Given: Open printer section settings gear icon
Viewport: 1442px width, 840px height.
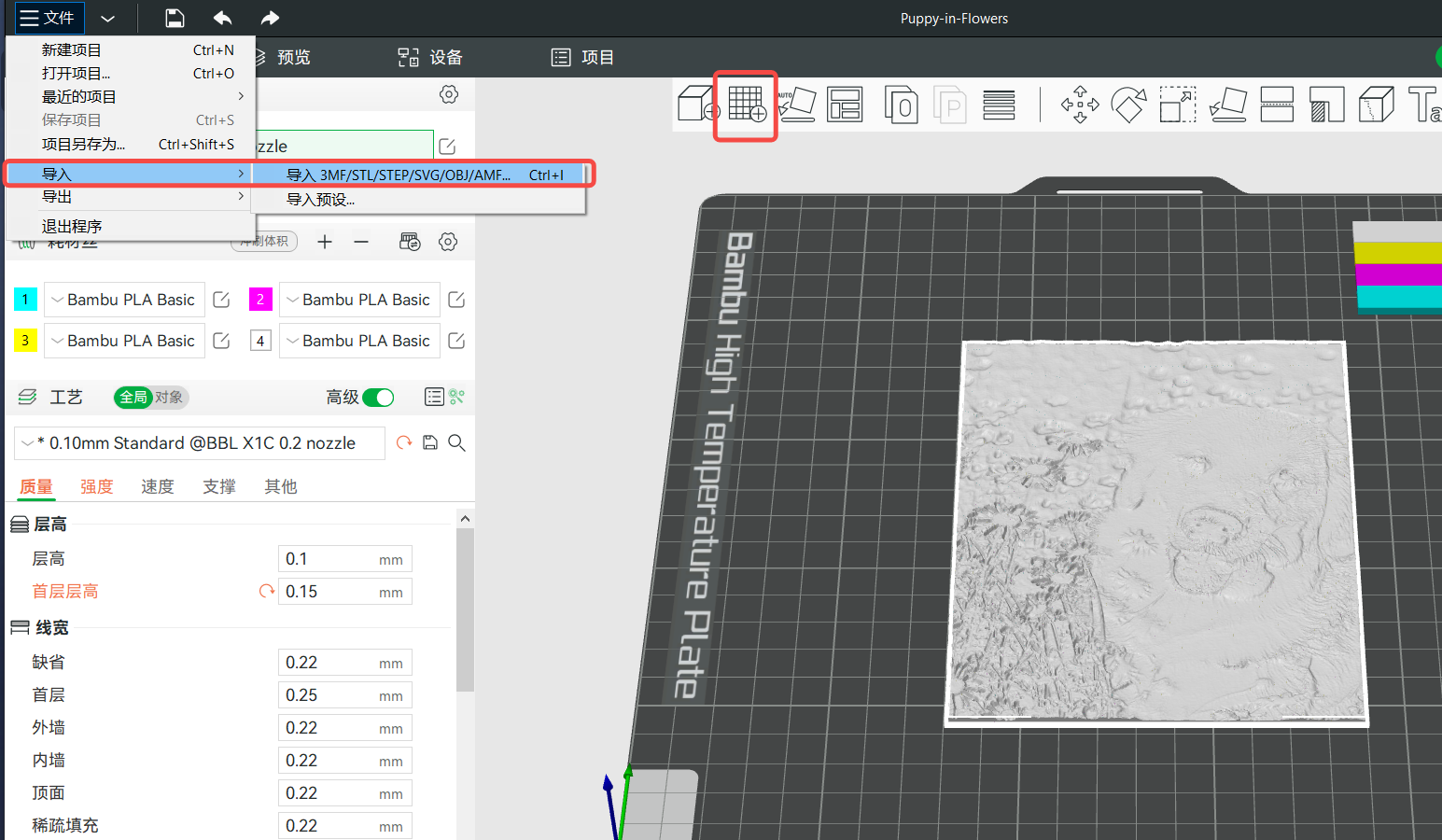Looking at the screenshot, I should [x=449, y=94].
